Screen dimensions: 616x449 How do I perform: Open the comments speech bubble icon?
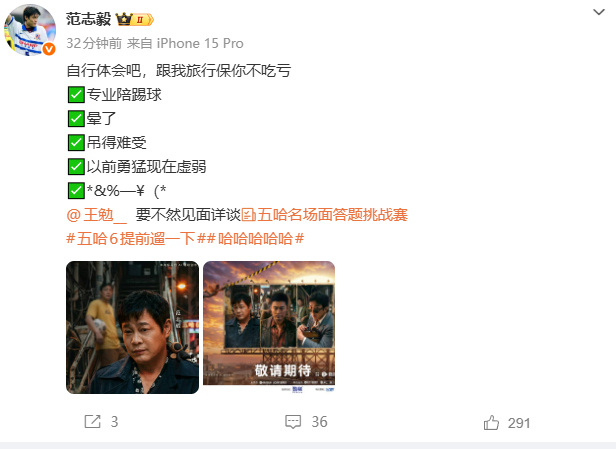click(293, 422)
